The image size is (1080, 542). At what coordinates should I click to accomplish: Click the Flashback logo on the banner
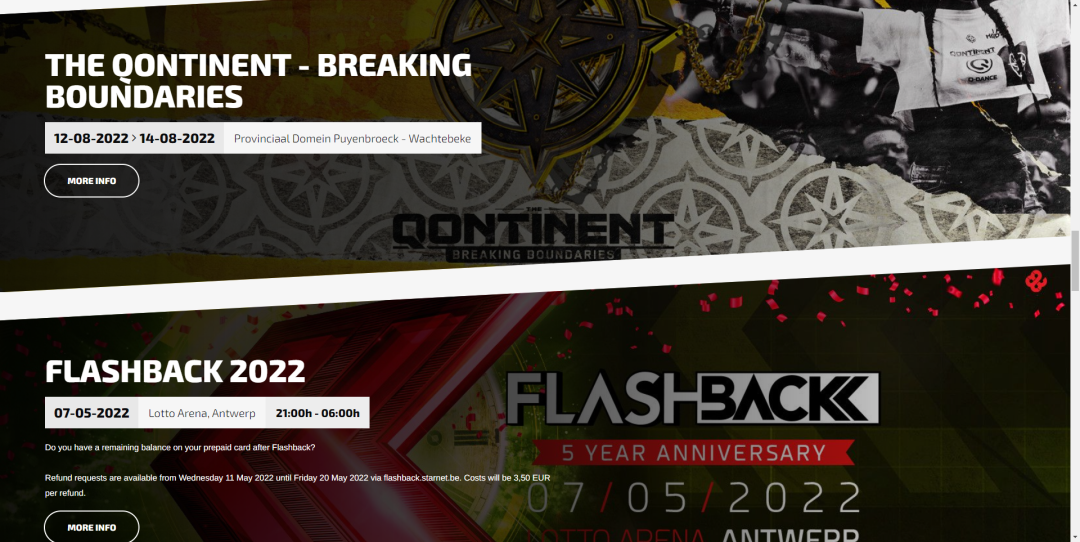pos(693,399)
